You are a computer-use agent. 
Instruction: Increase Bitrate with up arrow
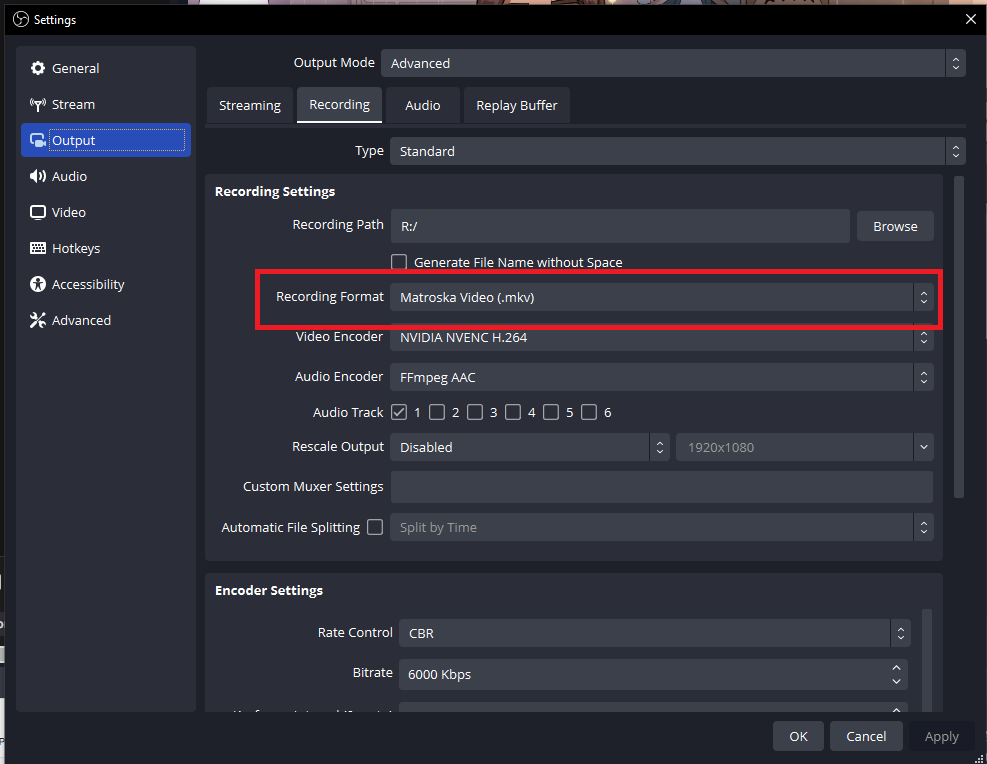click(896, 667)
